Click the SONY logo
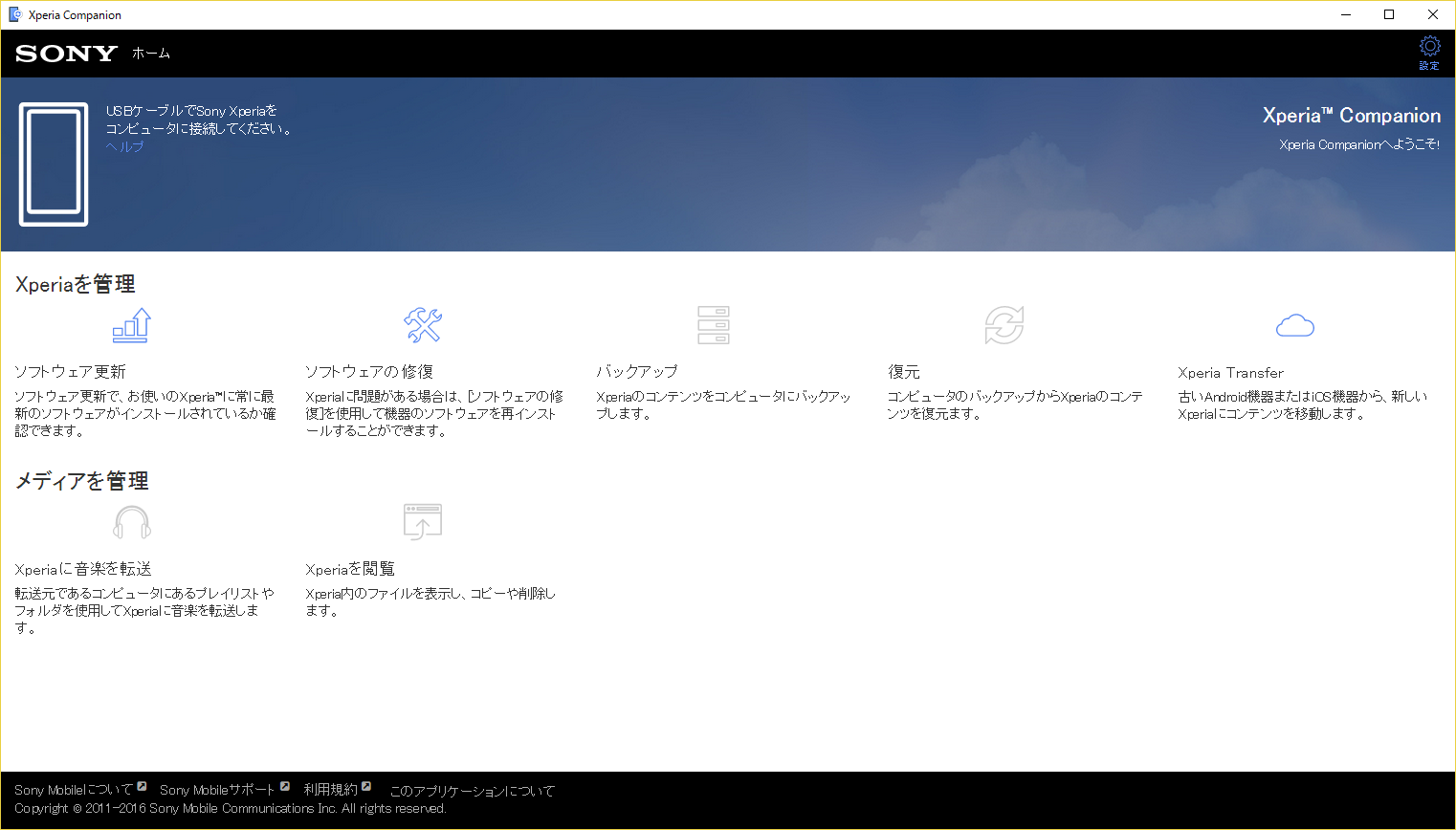This screenshot has width=1456, height=830. pyautogui.click(x=66, y=54)
